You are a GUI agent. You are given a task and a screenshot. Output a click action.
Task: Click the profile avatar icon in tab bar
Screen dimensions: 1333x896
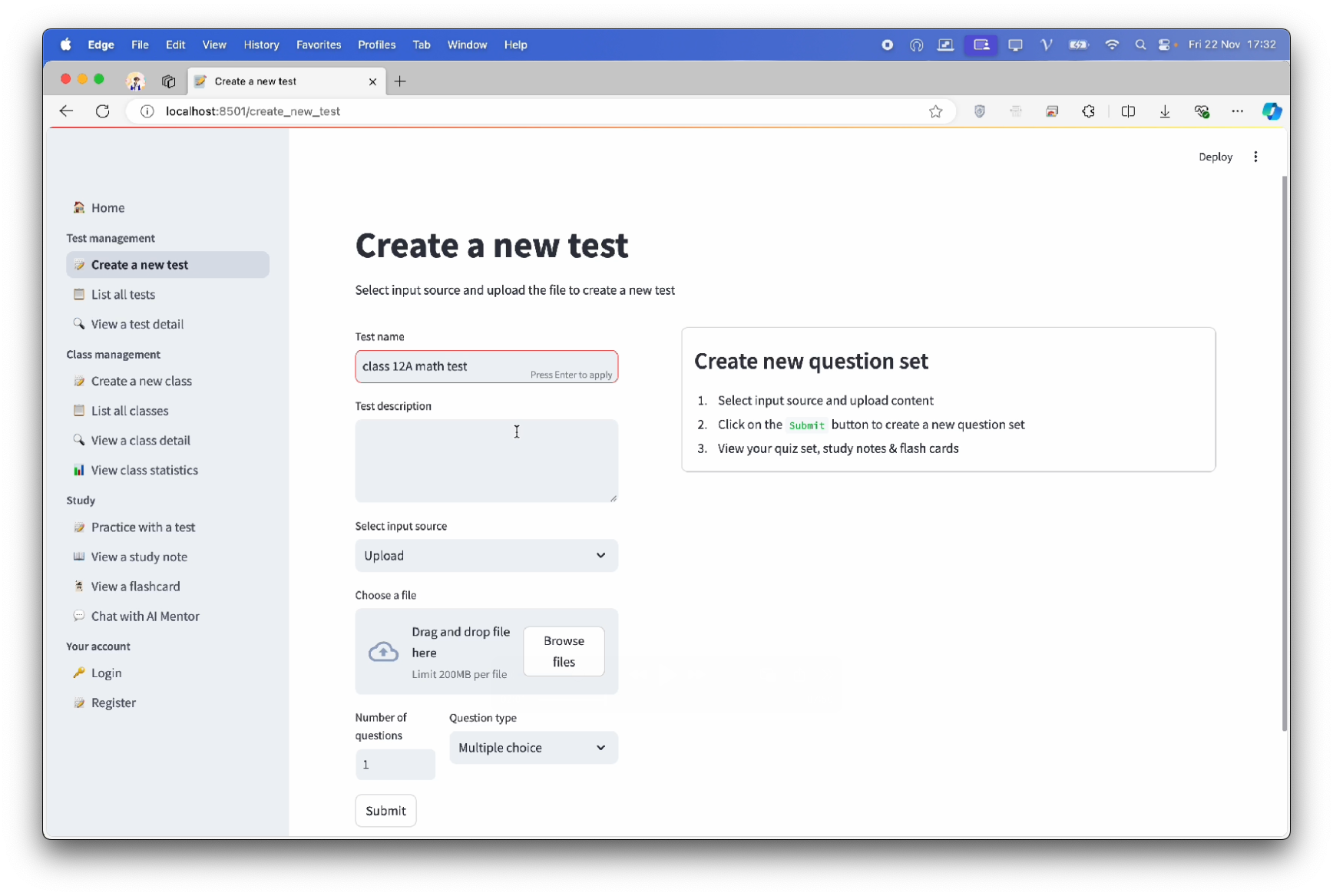click(136, 81)
